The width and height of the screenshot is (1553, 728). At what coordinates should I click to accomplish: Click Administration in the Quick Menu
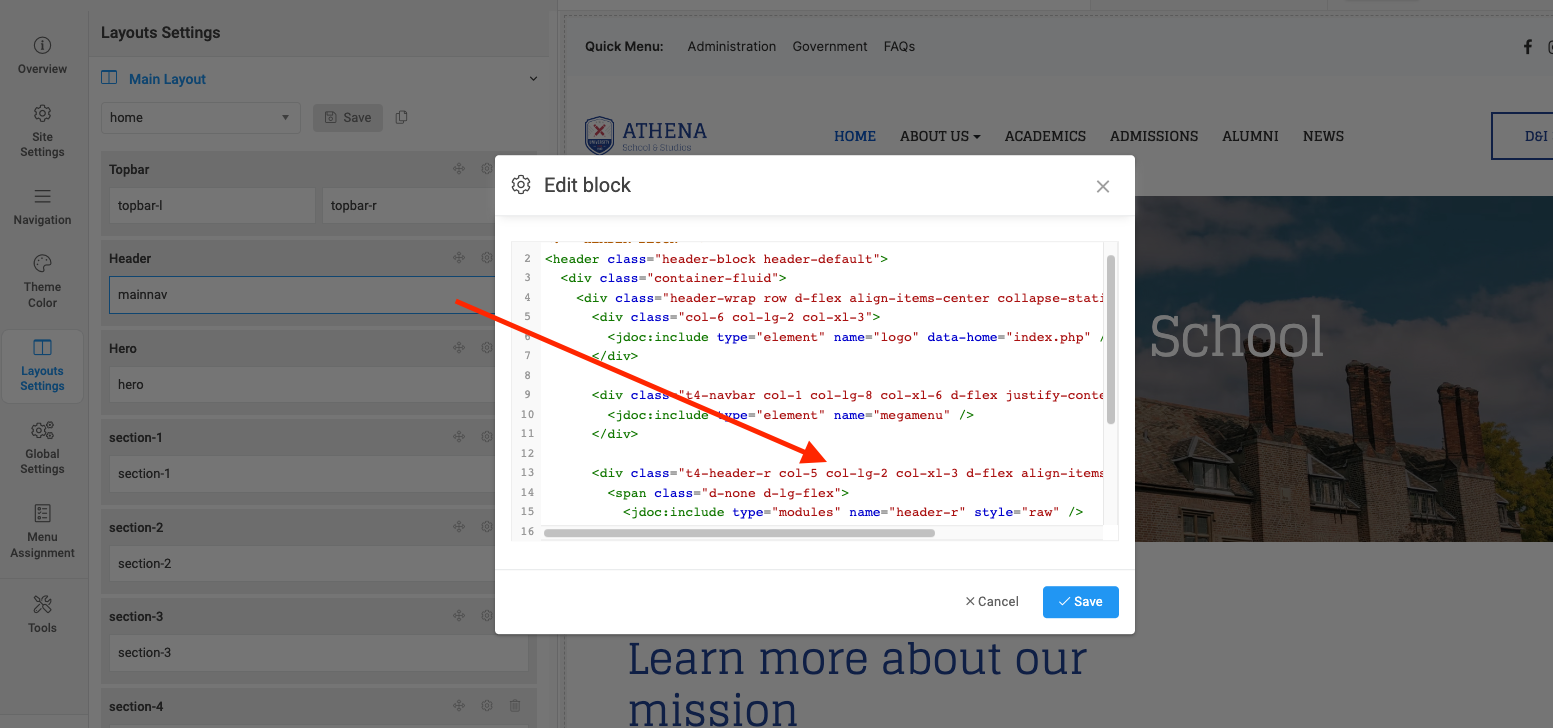(732, 47)
